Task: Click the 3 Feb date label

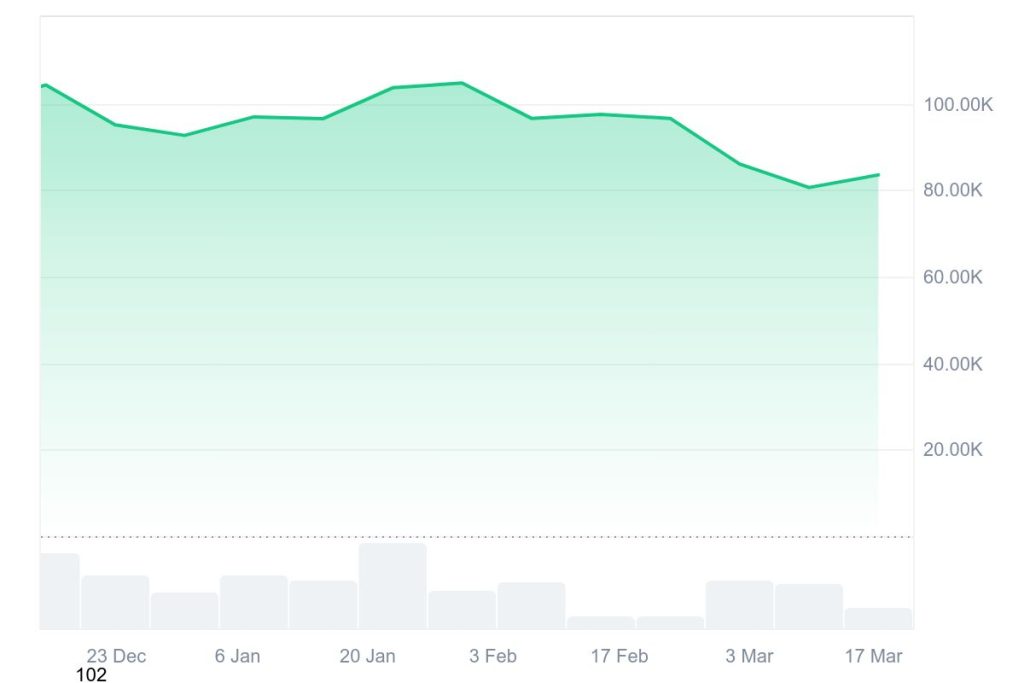Action: (493, 656)
